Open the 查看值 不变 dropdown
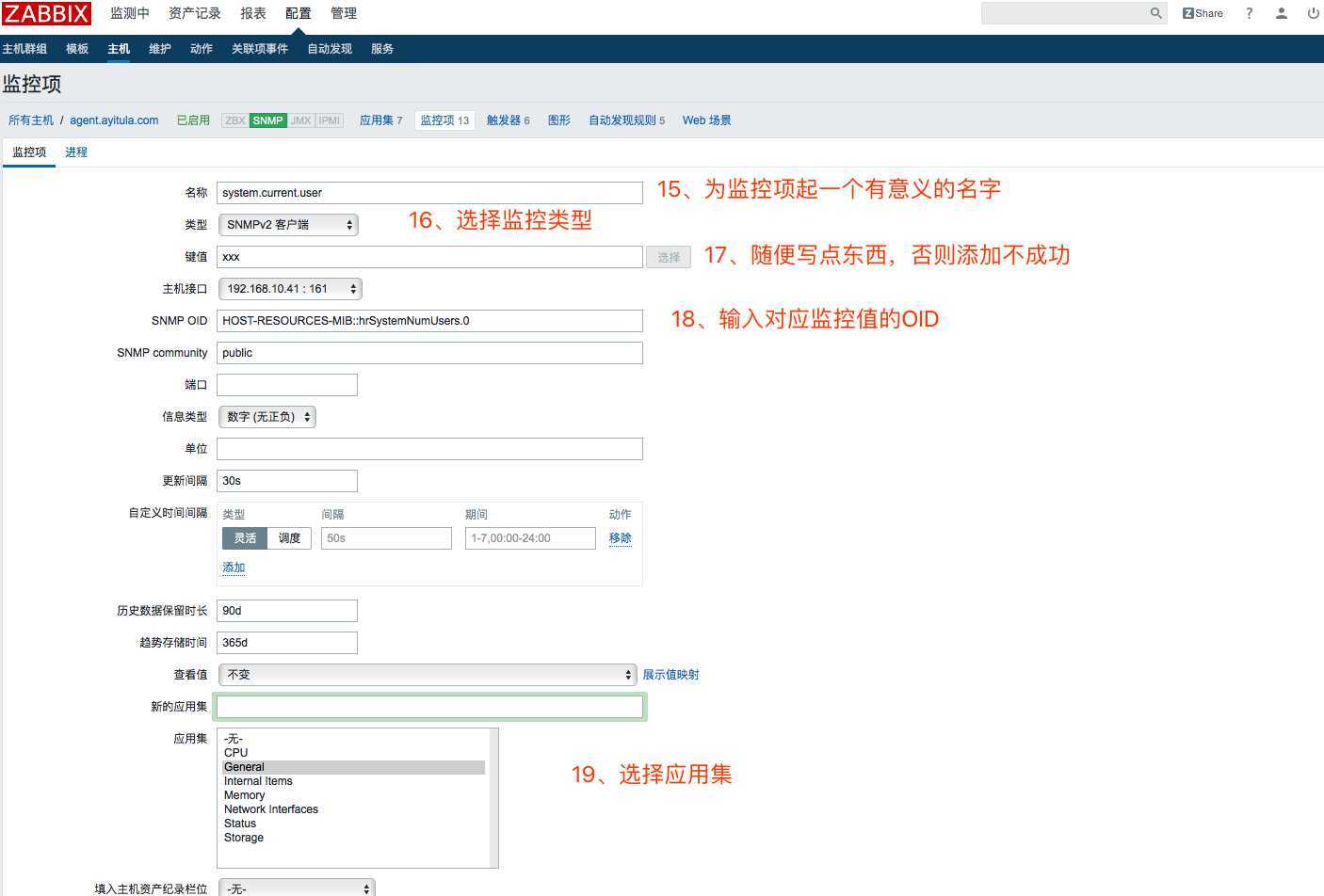 click(x=428, y=675)
